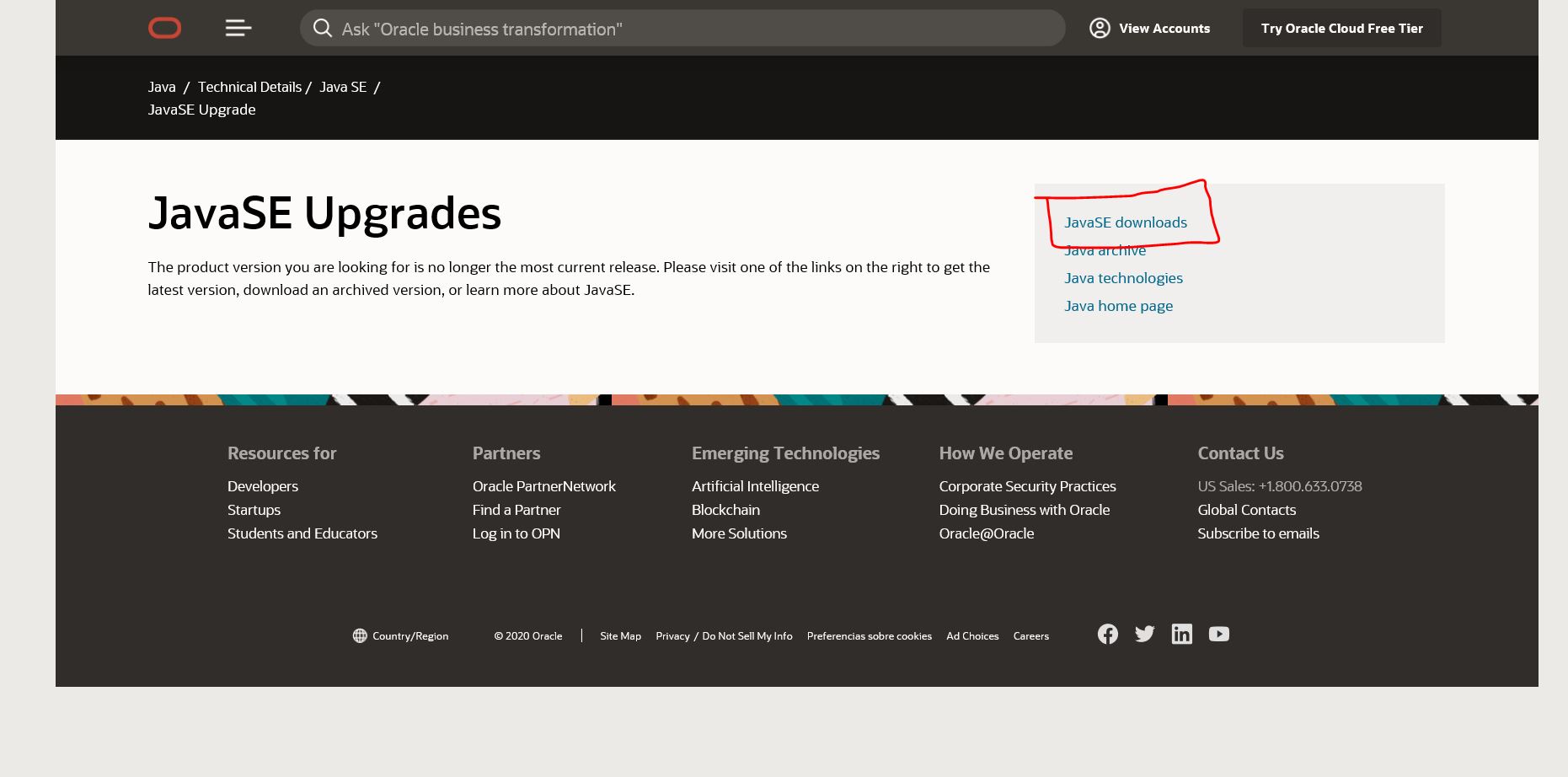The width and height of the screenshot is (1568, 777).
Task: Click the red Oracle logo
Action: 164,29
